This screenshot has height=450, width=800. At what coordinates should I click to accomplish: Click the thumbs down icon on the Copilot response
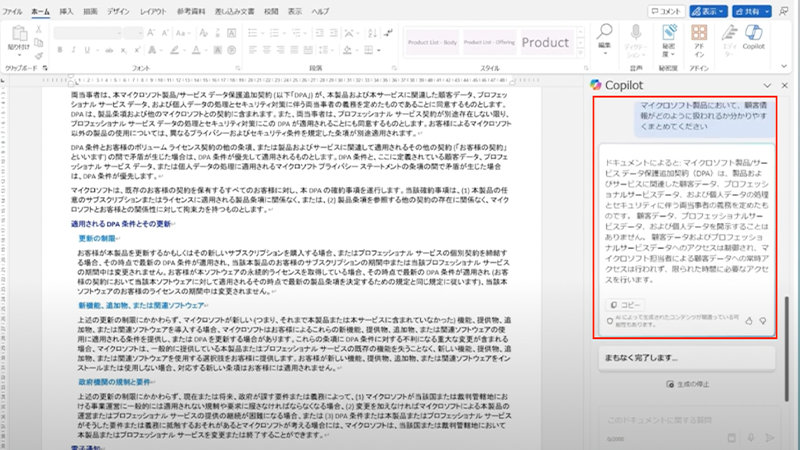pos(762,320)
